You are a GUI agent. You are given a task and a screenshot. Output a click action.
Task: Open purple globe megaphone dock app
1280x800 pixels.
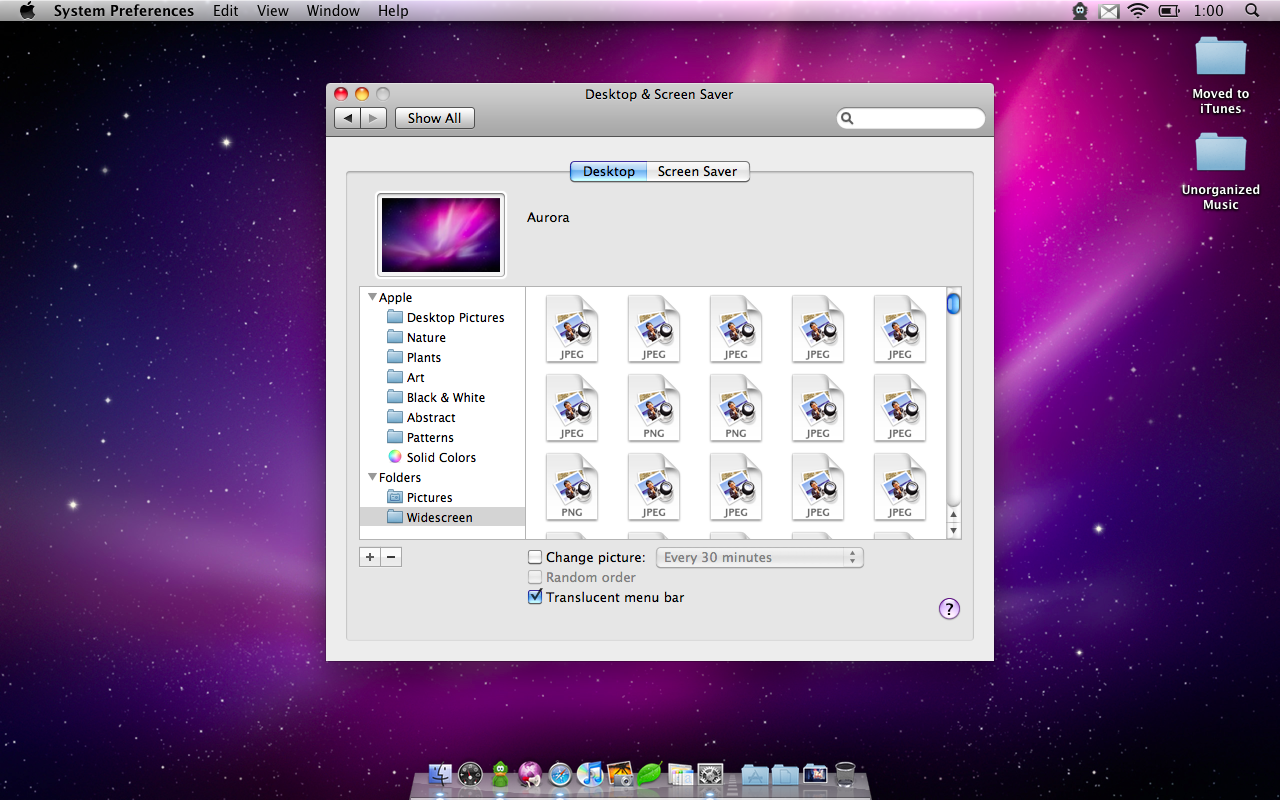(530, 774)
